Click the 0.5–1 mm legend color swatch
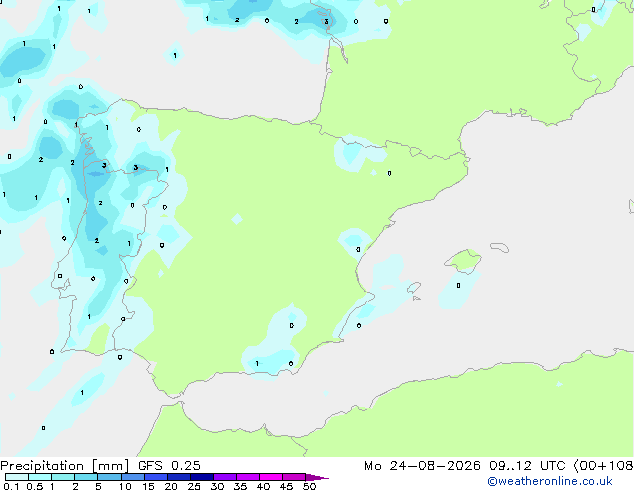Viewport: 634px width, 490px height. [40, 477]
